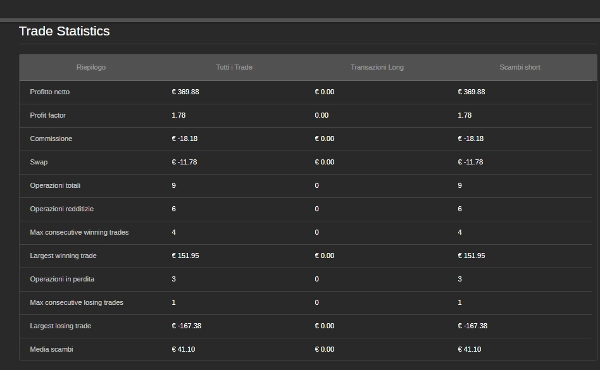The height and width of the screenshot is (370, 600).
Task: Select Swap value under Transazioni Long
Action: (x=324, y=162)
